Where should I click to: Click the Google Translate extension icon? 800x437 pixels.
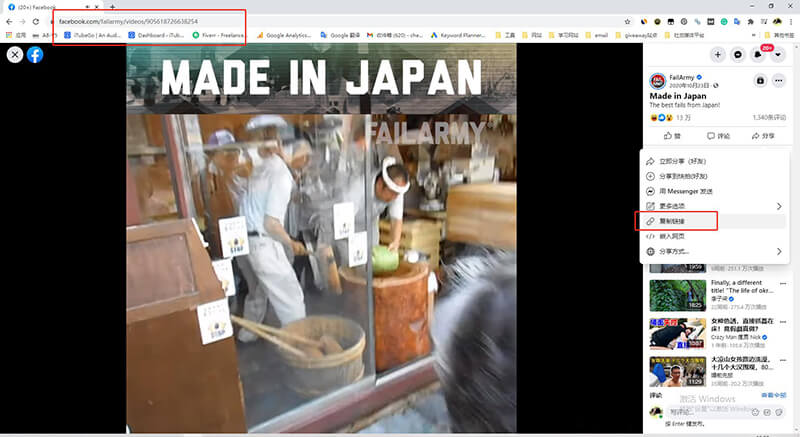[x=737, y=21]
